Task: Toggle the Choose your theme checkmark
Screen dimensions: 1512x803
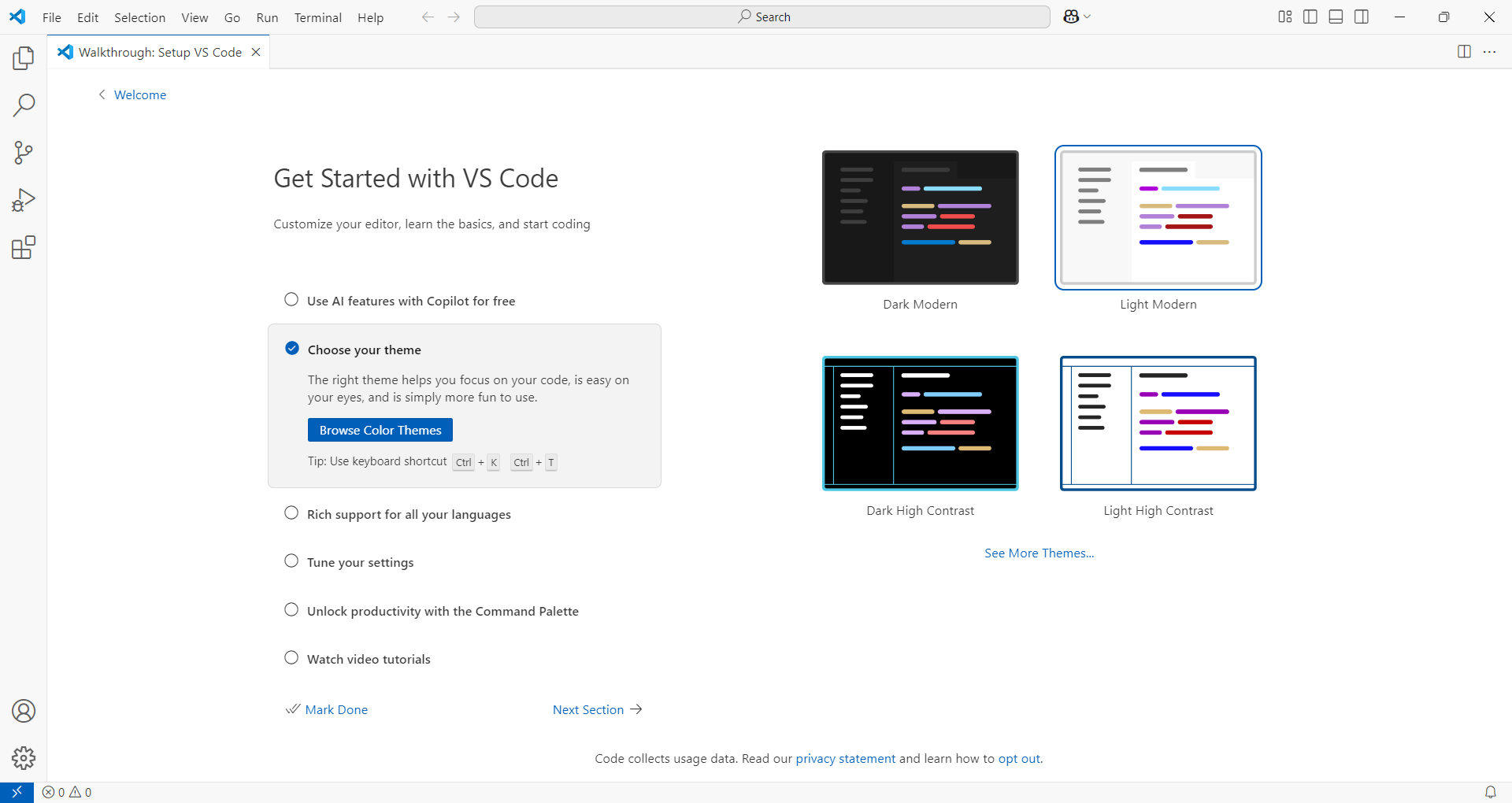Action: tap(292, 348)
